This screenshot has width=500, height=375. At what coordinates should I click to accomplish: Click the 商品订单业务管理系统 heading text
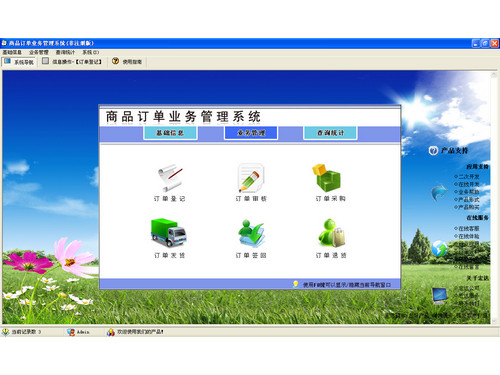(x=183, y=117)
